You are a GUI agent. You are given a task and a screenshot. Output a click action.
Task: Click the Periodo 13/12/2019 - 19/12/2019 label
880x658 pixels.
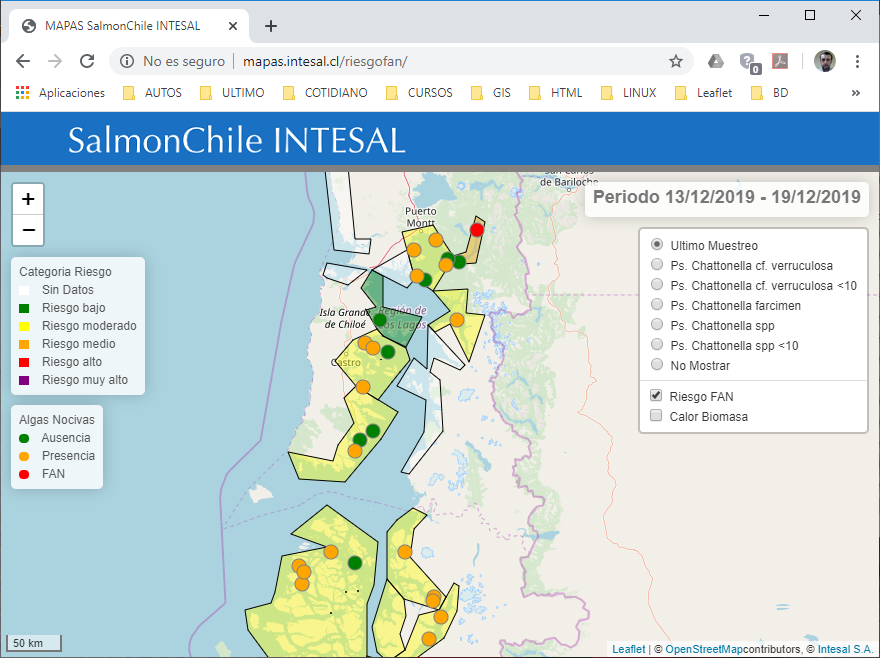[727, 197]
